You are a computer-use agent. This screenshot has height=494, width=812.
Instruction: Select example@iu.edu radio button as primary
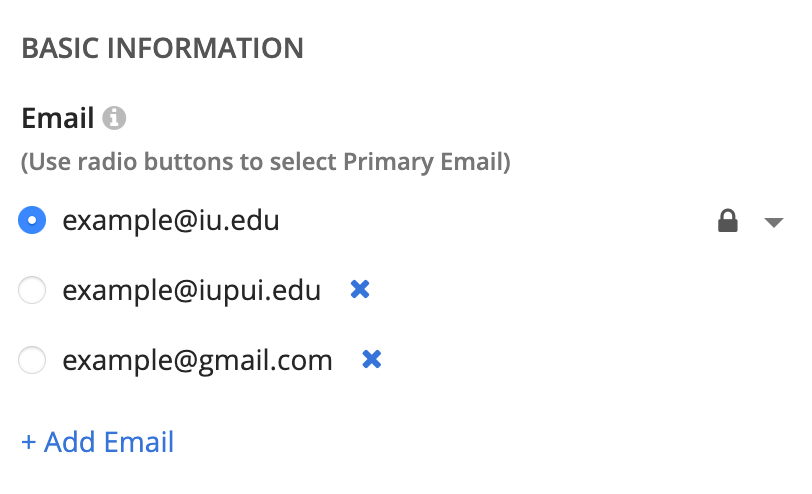click(32, 220)
